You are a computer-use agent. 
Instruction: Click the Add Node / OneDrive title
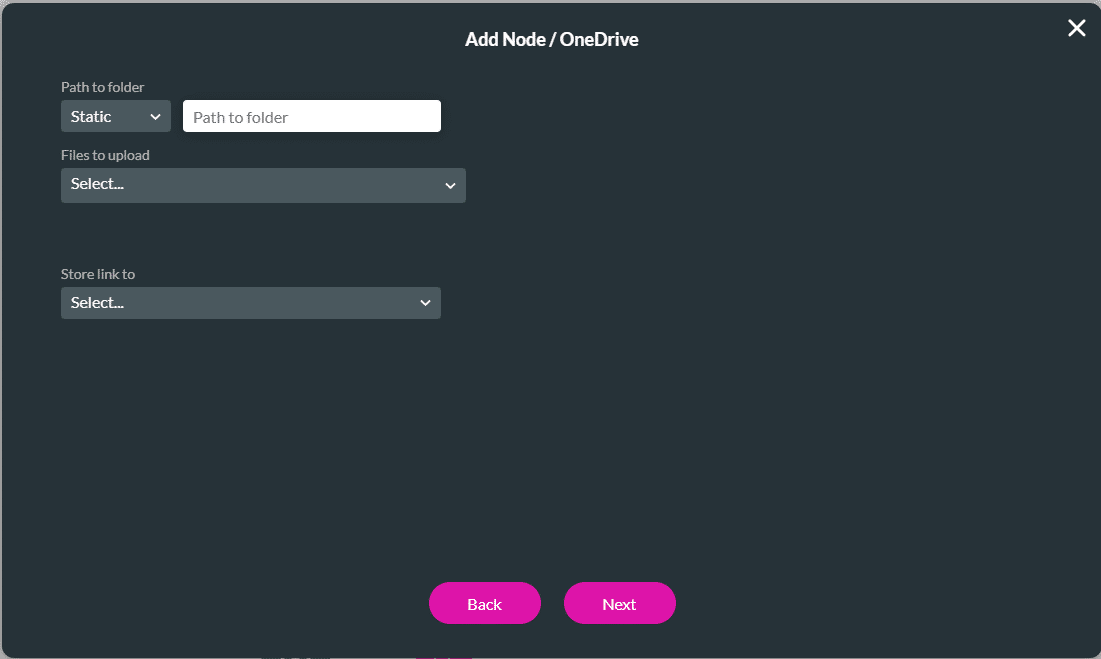coord(551,39)
